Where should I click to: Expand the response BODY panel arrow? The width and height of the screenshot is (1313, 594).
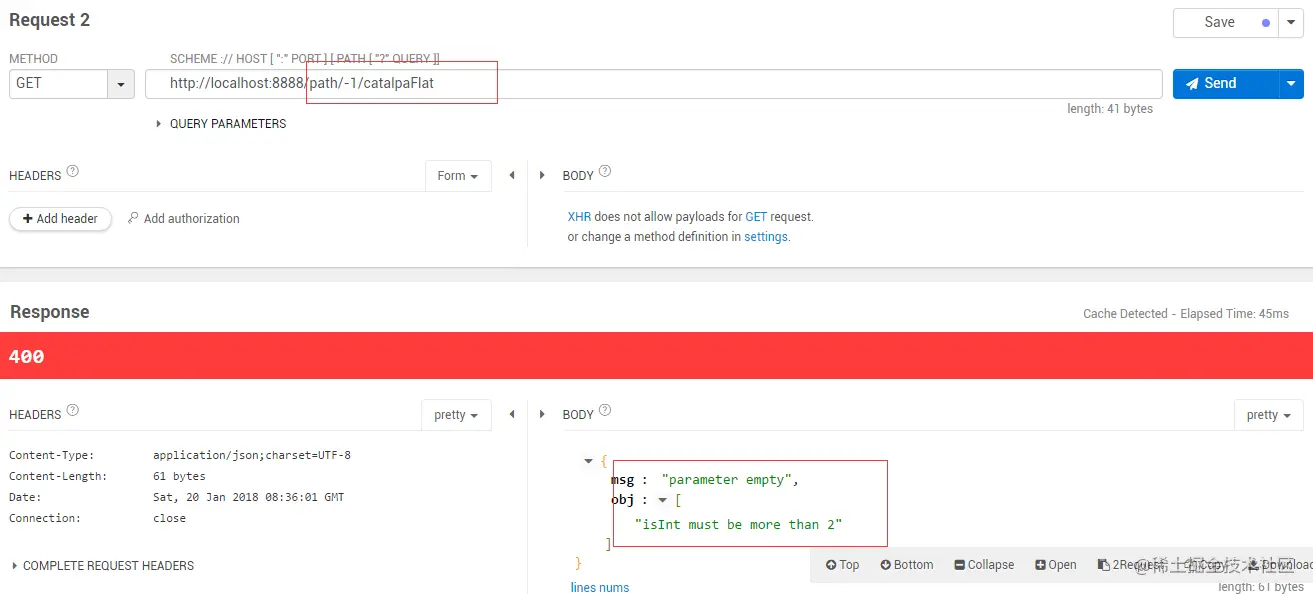point(542,414)
